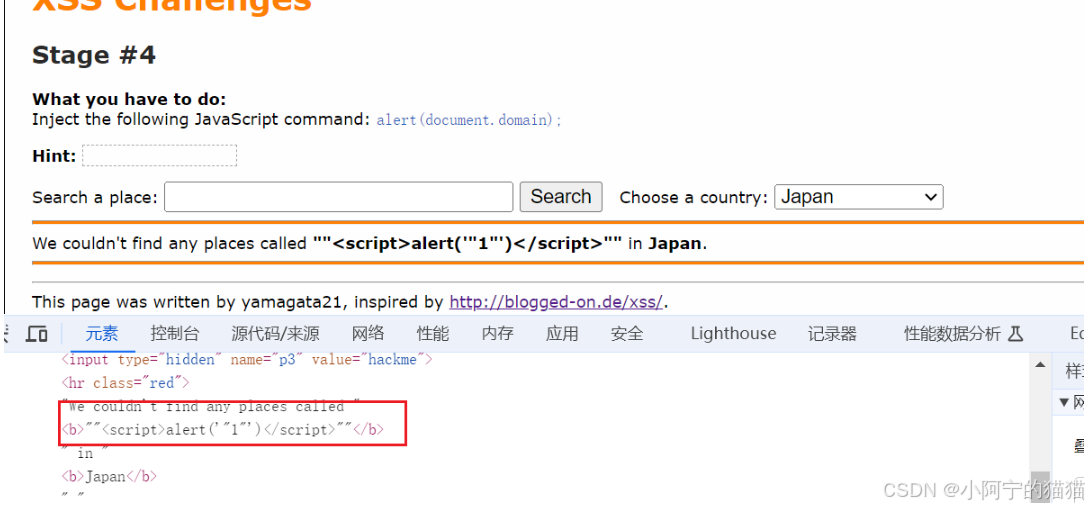Open the Lighthouse tab
Screen dimensions: 1089x507
733,334
